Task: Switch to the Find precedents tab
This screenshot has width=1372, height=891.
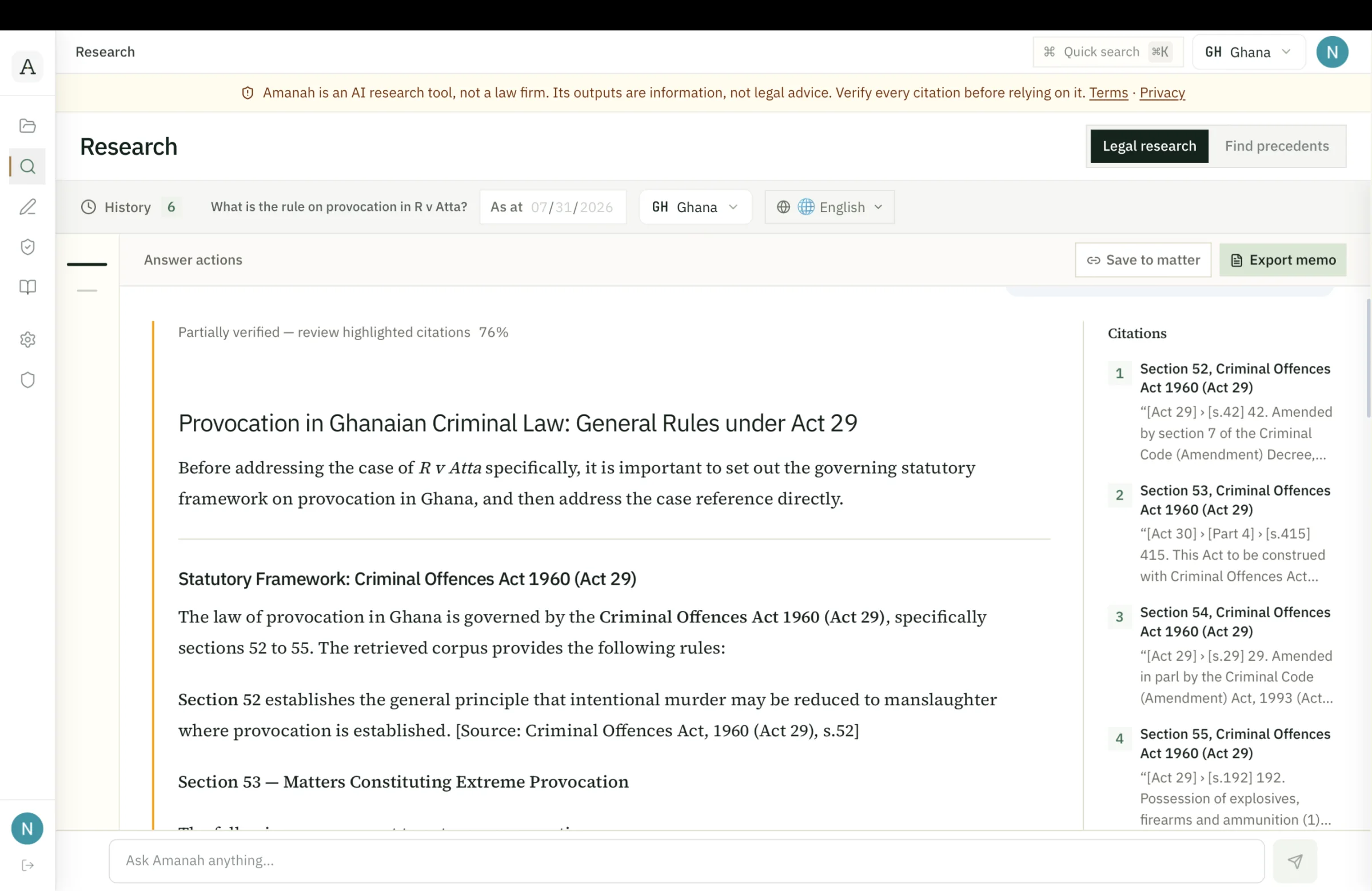Action: pyautogui.click(x=1277, y=146)
